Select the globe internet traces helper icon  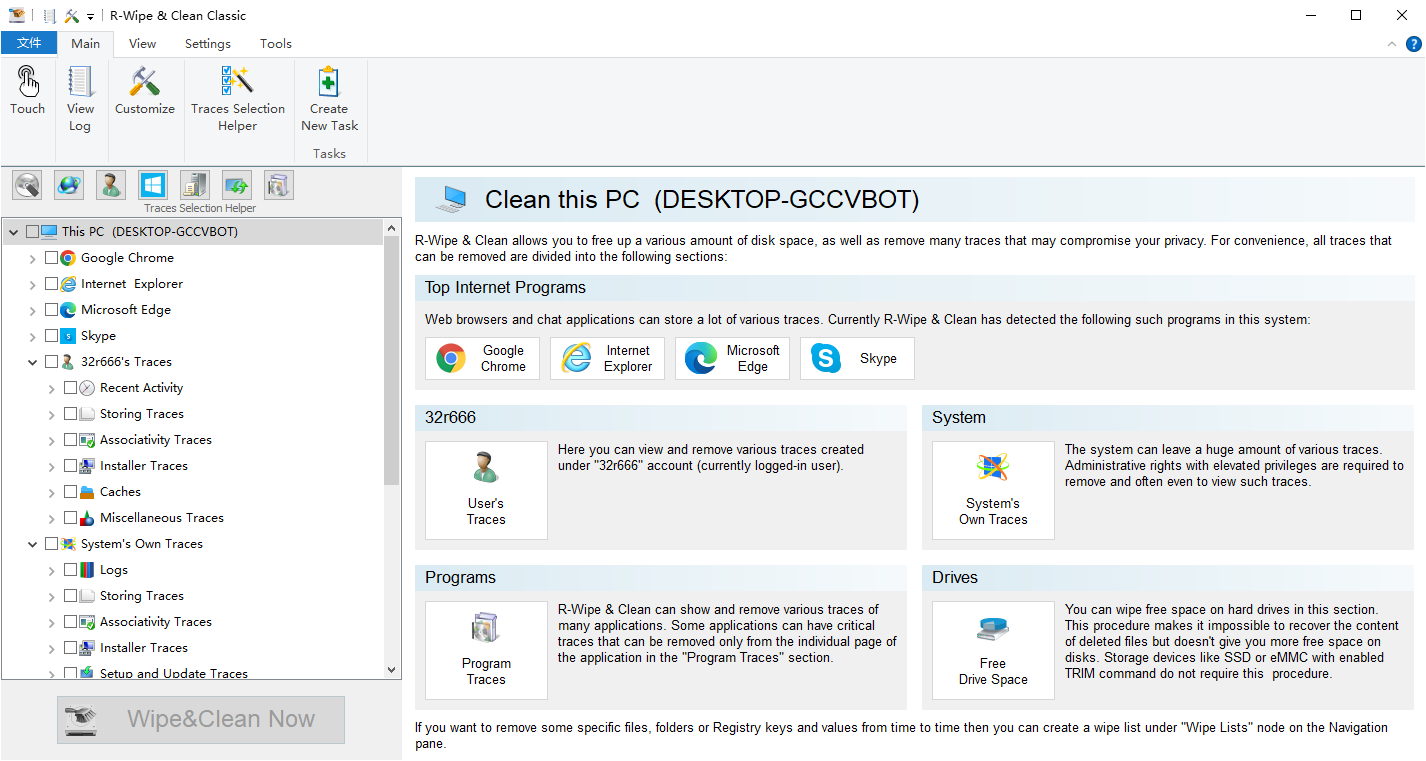pyautogui.click(x=69, y=185)
